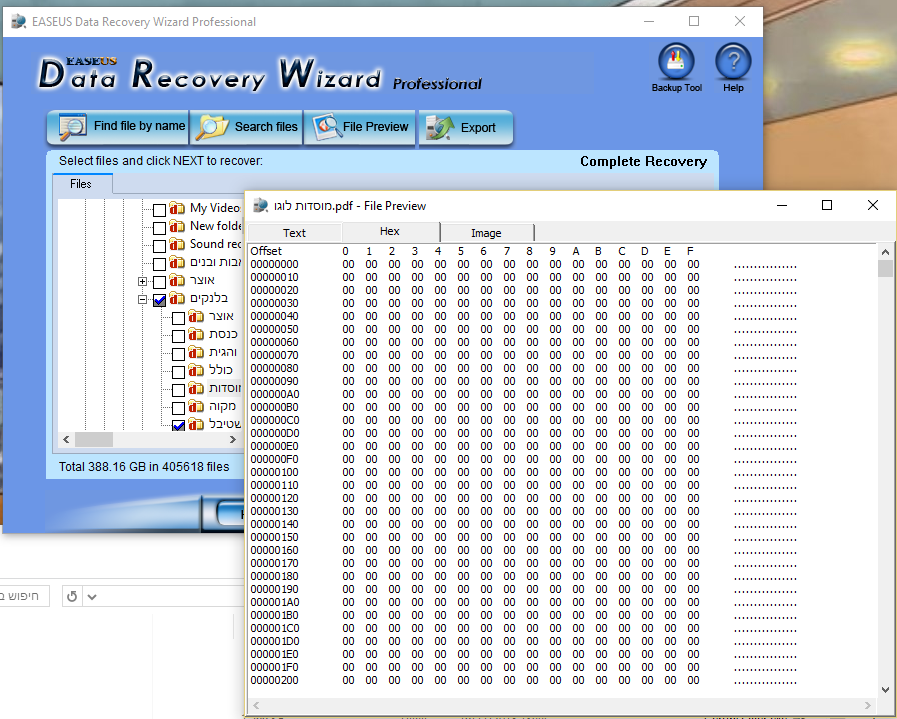Click offset 00000200 in hex view
The image size is (897, 719).
(x=275, y=681)
